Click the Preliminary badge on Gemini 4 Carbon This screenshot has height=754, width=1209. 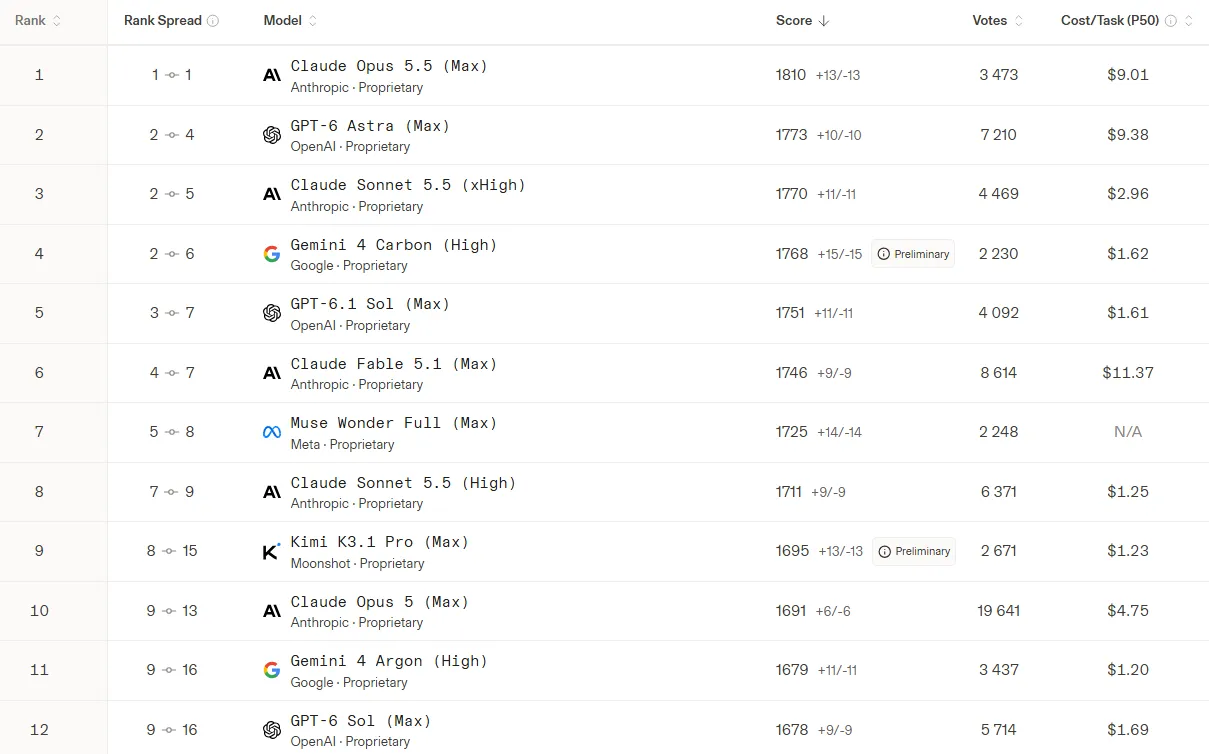click(x=913, y=254)
